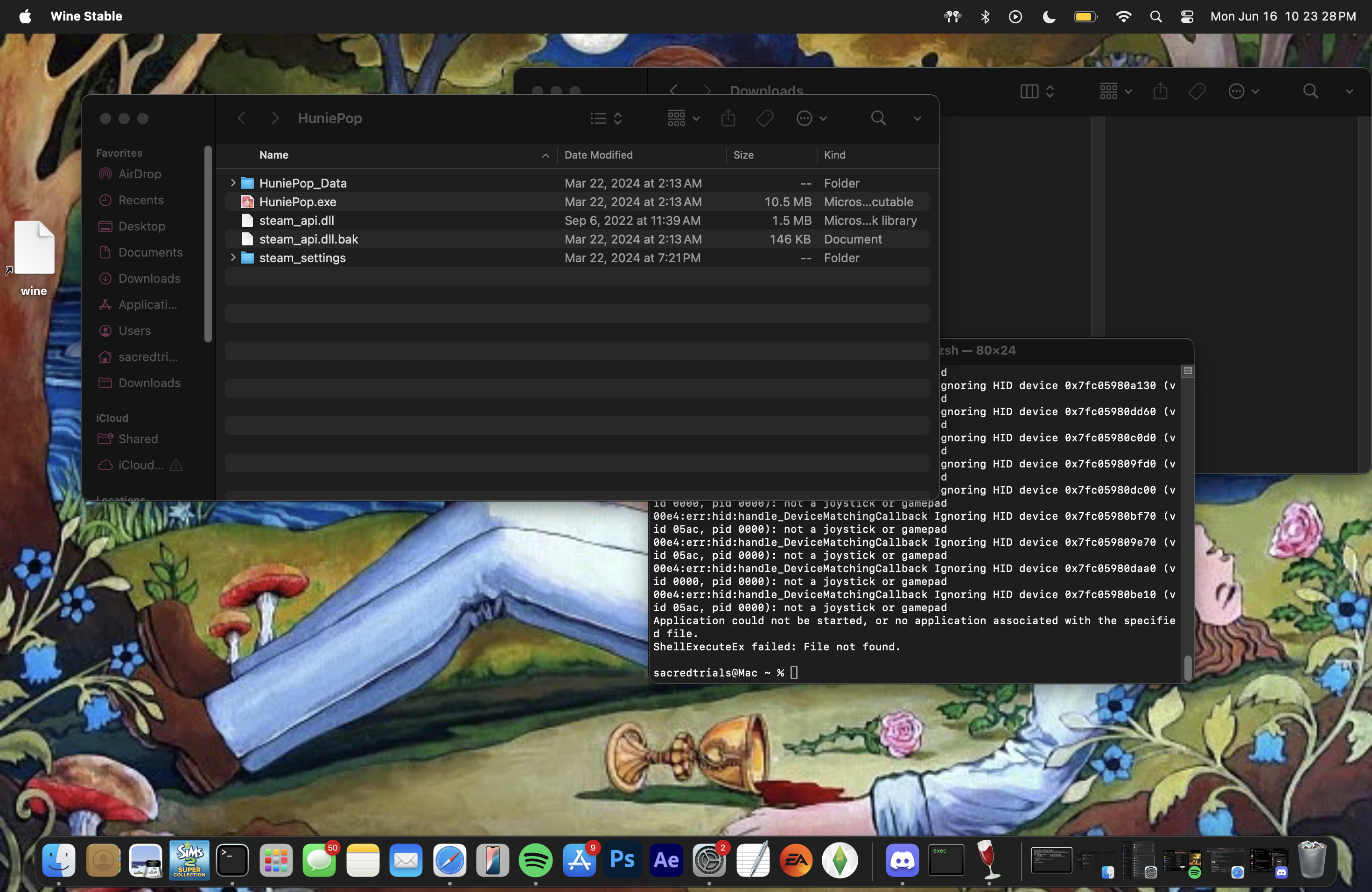This screenshot has height=892, width=1372.
Task: Open AirPods menu bar item
Action: click(952, 17)
